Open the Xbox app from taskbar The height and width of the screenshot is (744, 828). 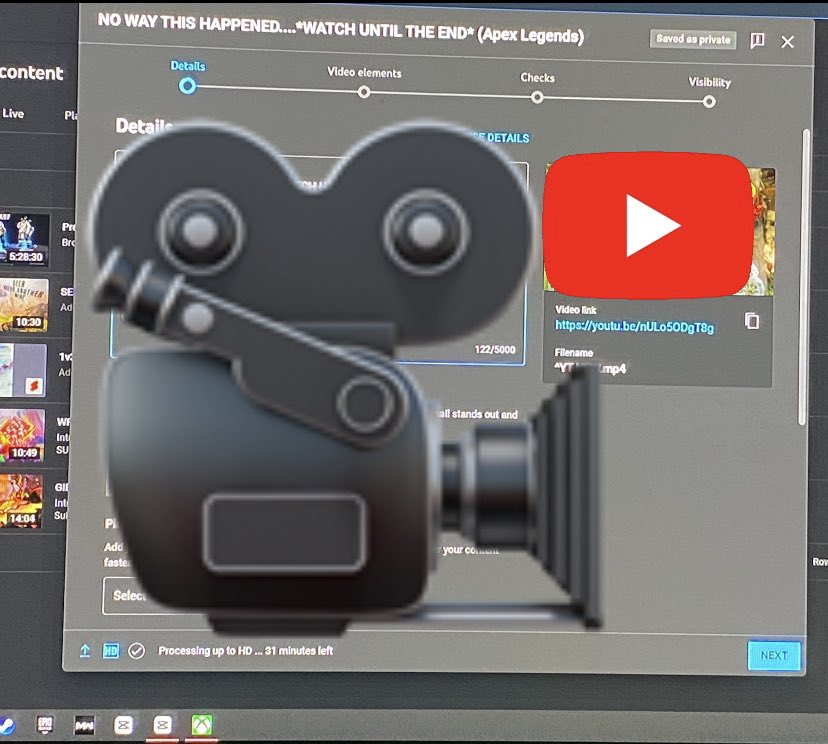[x=202, y=725]
